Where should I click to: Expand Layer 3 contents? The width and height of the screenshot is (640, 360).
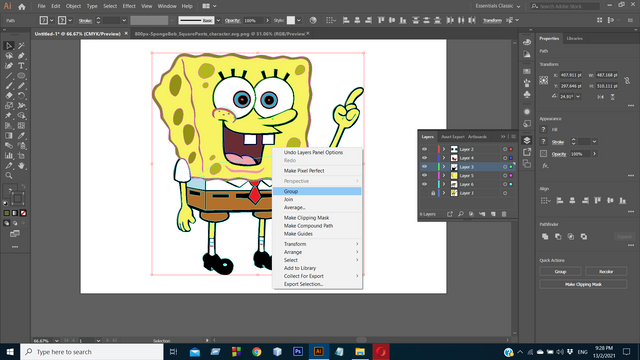444,167
